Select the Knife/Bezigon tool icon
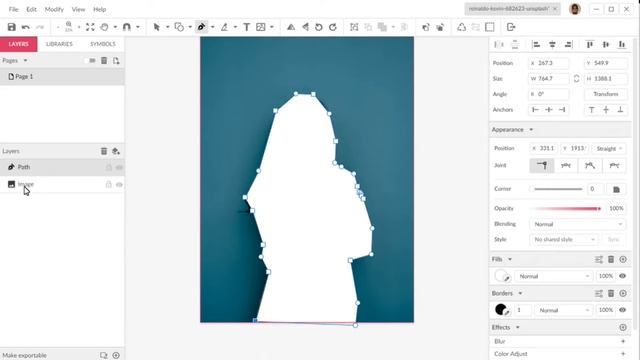Screen dimensions: 640x360 pos(224,27)
